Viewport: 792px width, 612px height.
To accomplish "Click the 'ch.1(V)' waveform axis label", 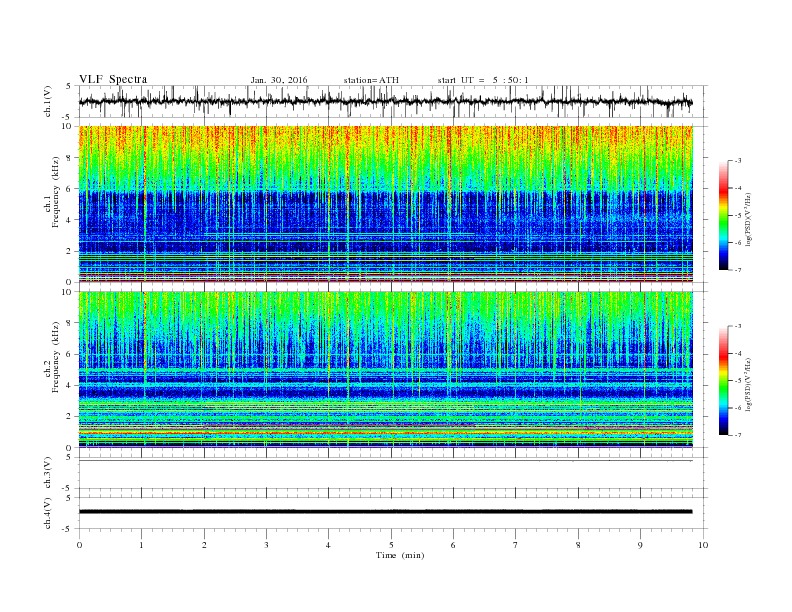I will (x=48, y=102).
